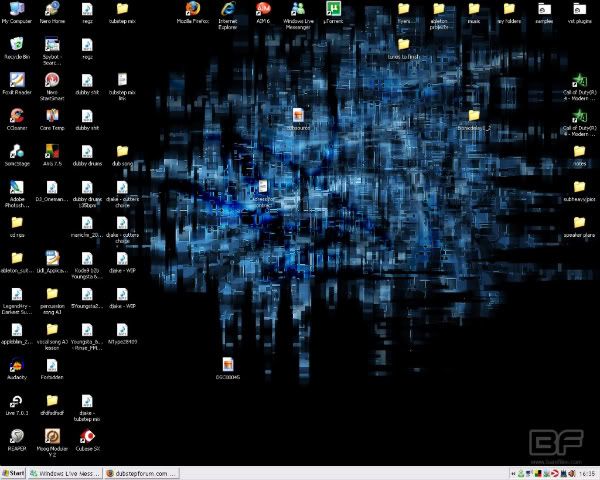Open the percussion song AJ folder
This screenshot has height=480, width=600.
coord(52,300)
